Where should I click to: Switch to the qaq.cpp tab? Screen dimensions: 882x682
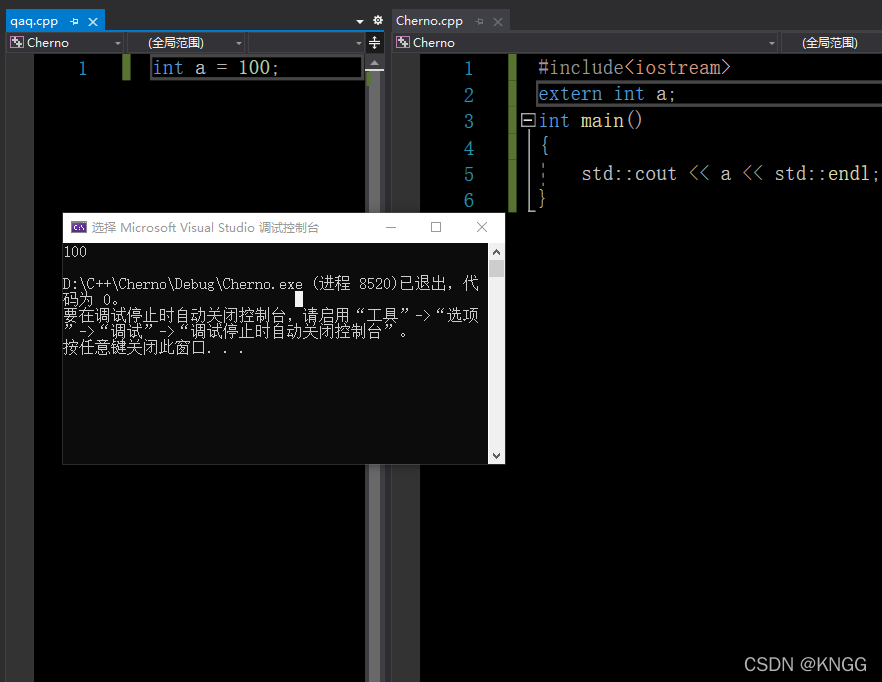(34, 21)
